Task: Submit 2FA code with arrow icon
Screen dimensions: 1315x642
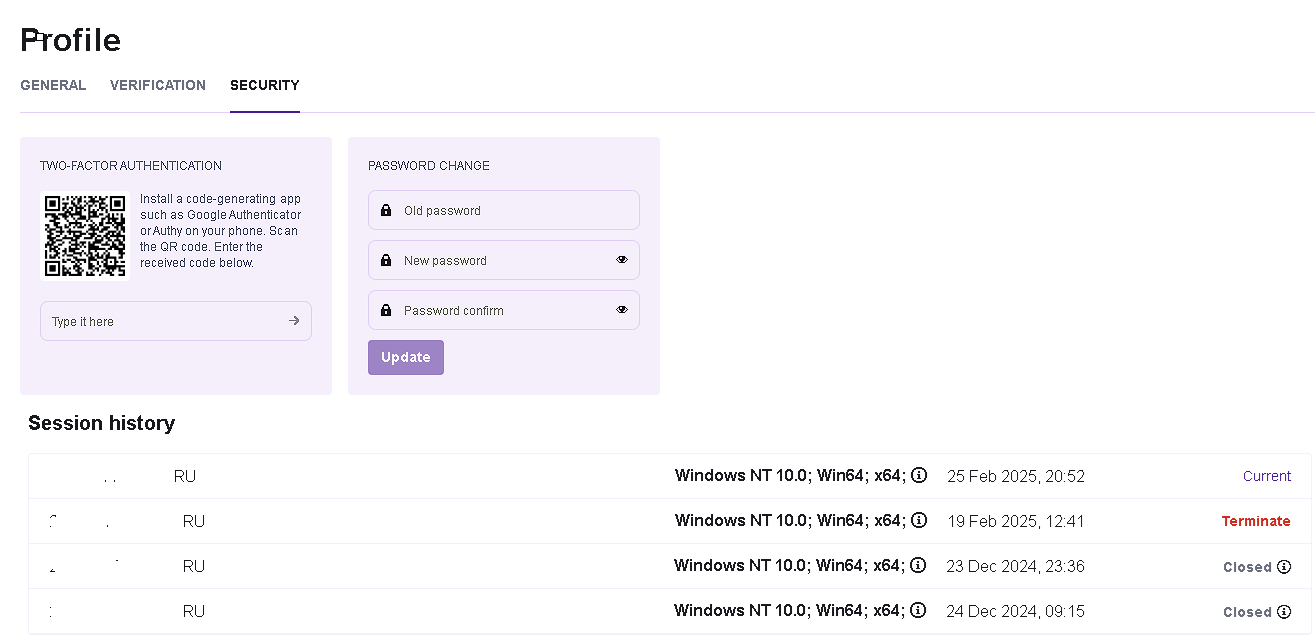Action: coord(294,321)
